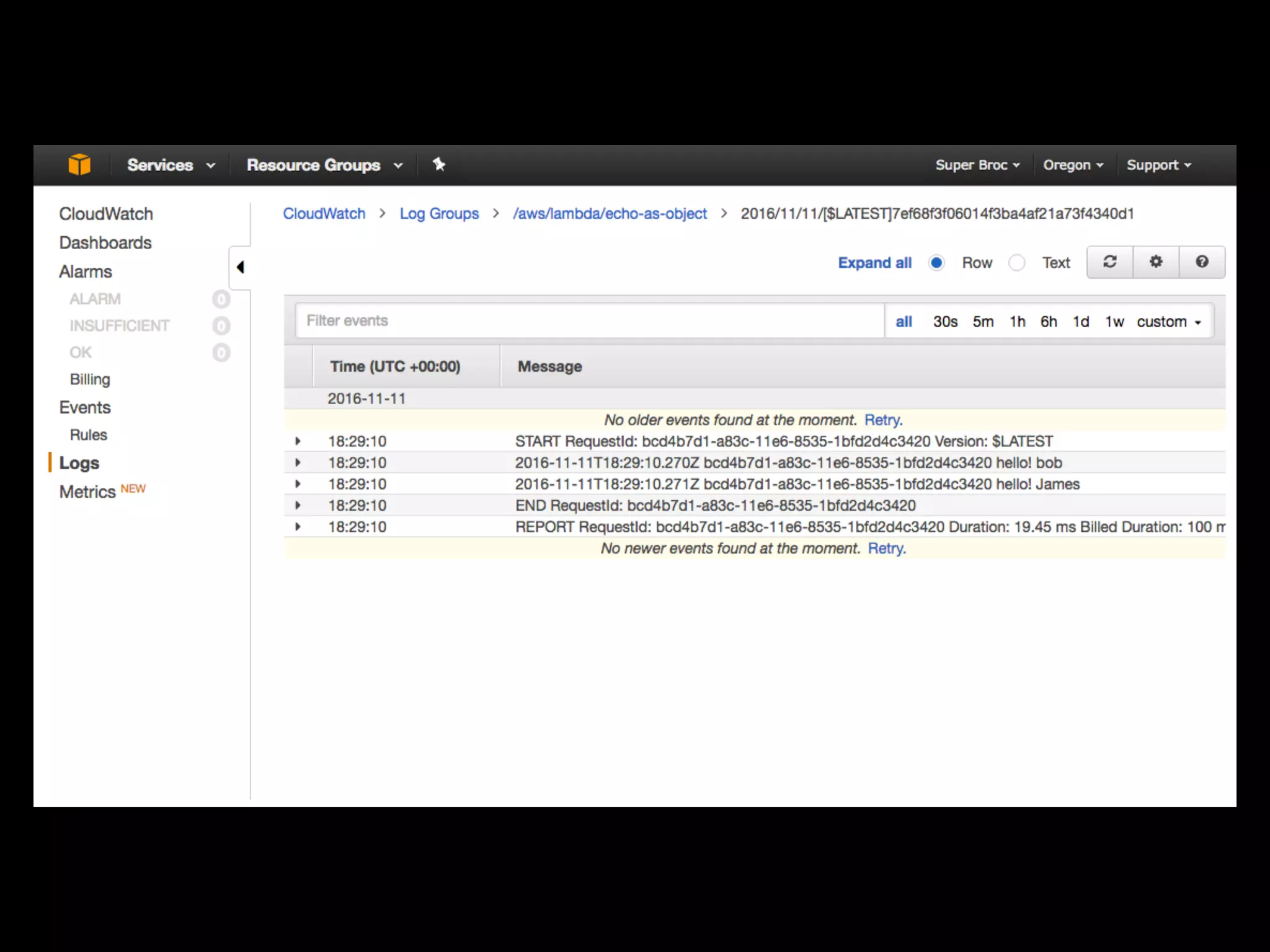Click the AWS orange cube logo
The image size is (1270, 952).
click(x=79, y=165)
